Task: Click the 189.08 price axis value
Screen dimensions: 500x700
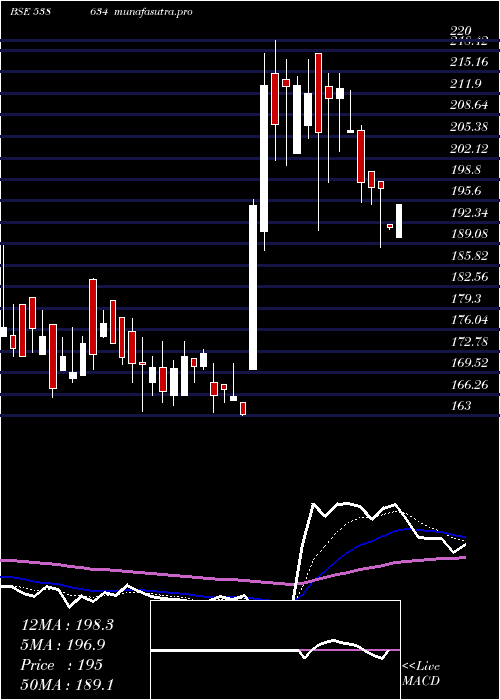Action: [x=469, y=234]
